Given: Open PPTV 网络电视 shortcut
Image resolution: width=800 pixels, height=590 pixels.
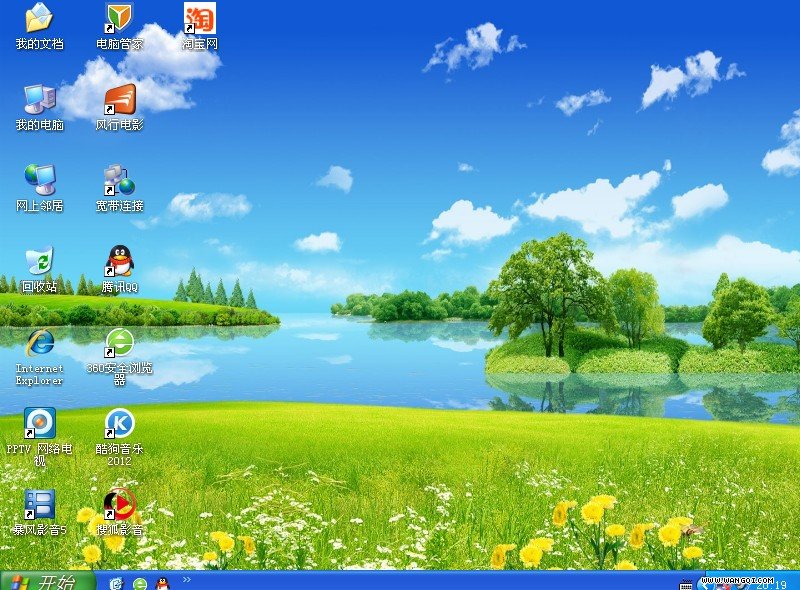Looking at the screenshot, I should pos(39,424).
